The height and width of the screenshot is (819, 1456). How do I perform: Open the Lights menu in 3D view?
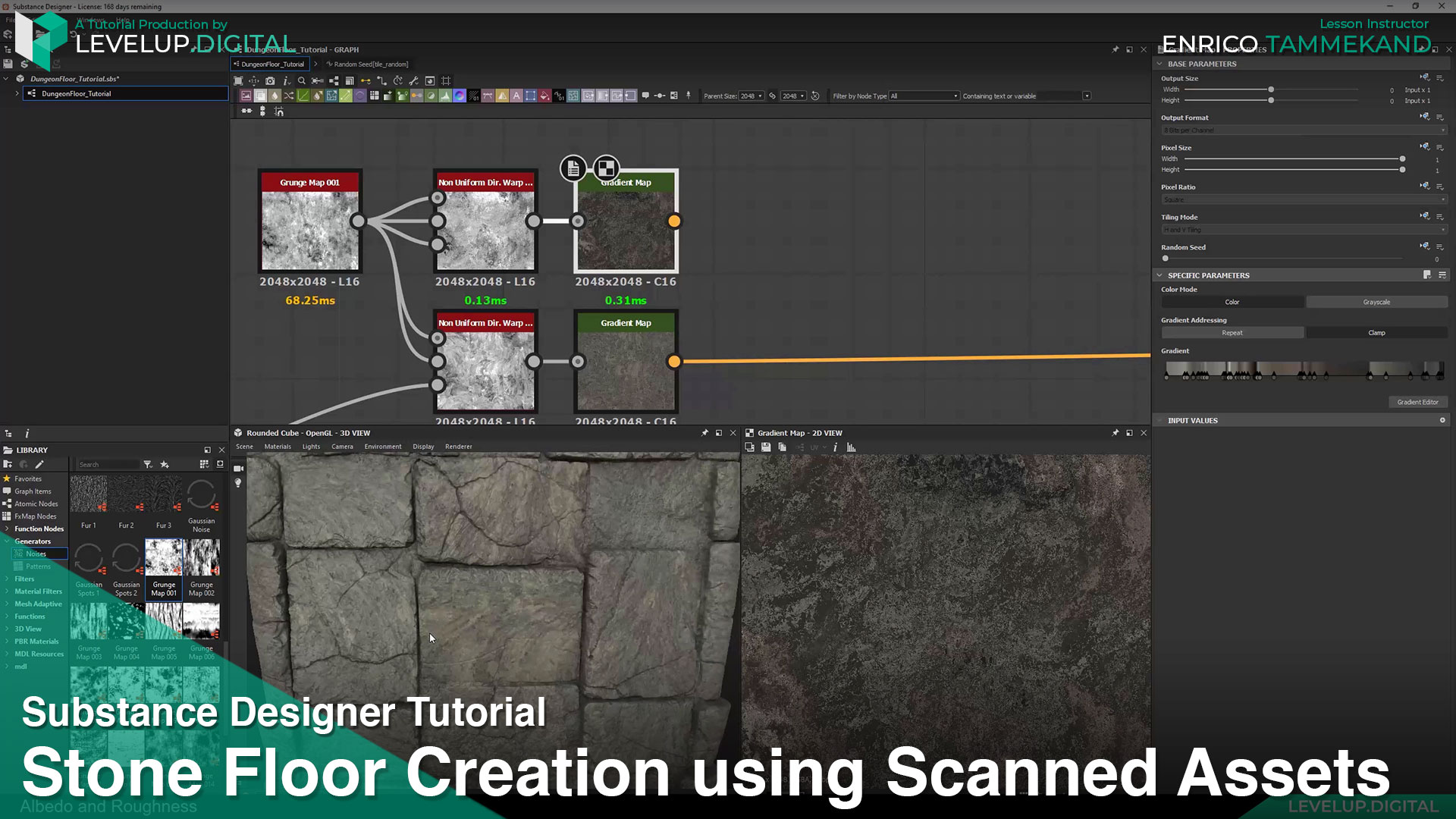coord(311,447)
